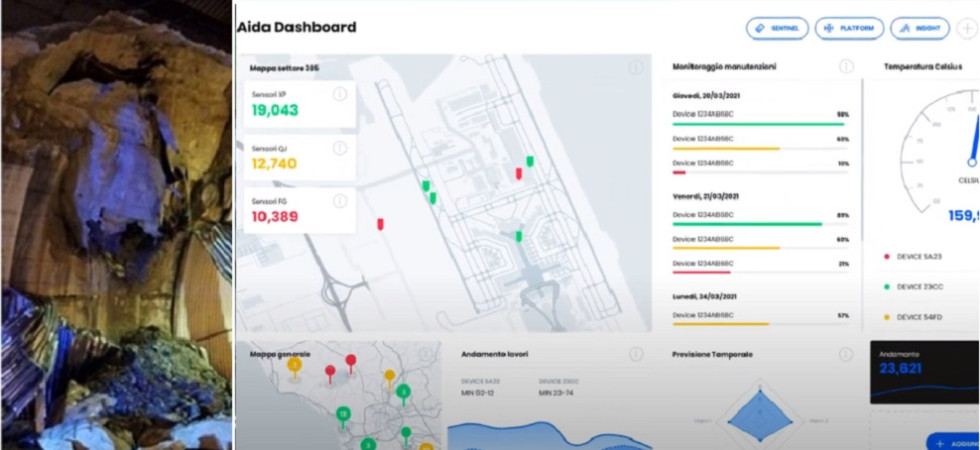Image resolution: width=980 pixels, height=450 pixels.
Task: Select the yellow pin numbered 7 on Mappa generale
Action: click(294, 365)
